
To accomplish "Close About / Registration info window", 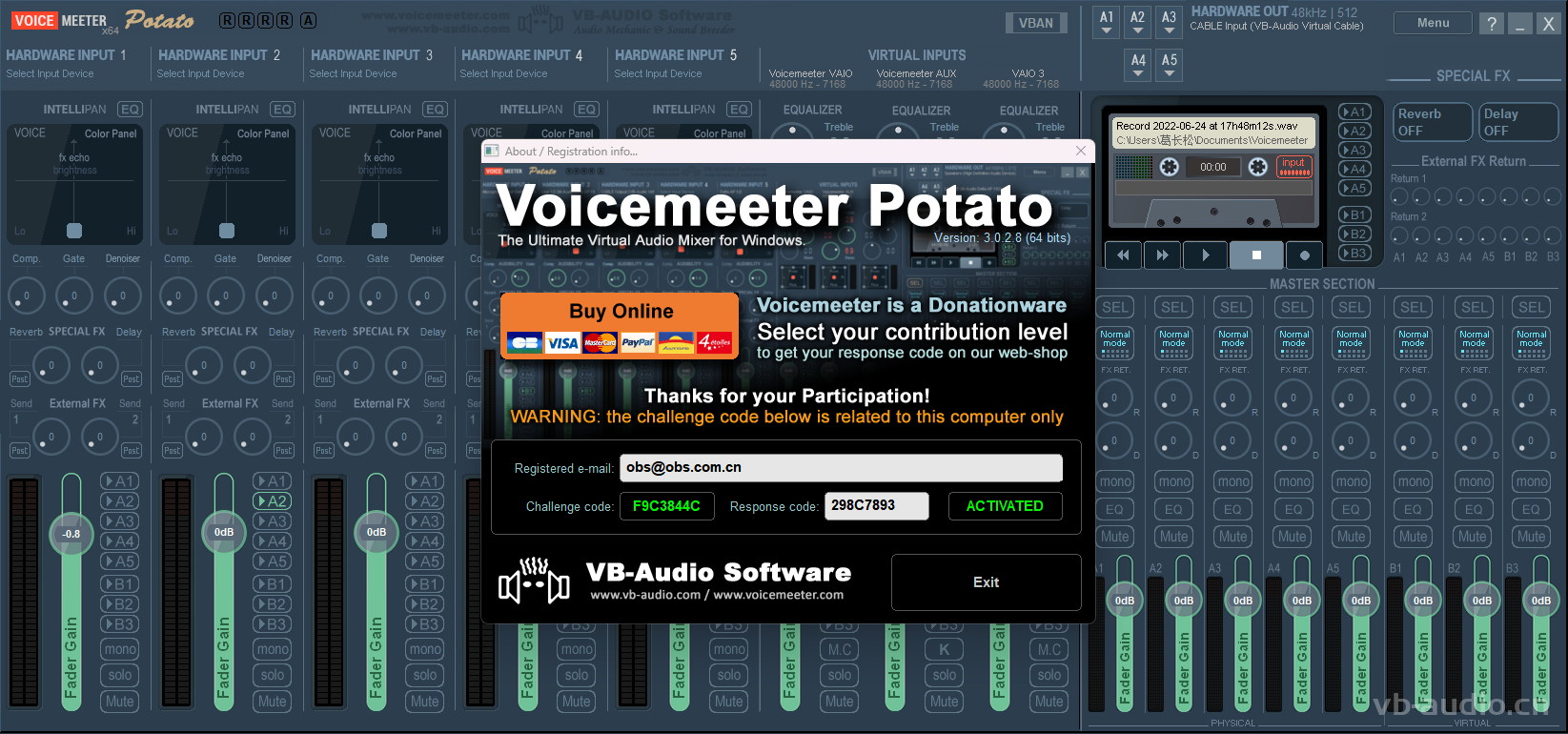I will [x=1080, y=151].
